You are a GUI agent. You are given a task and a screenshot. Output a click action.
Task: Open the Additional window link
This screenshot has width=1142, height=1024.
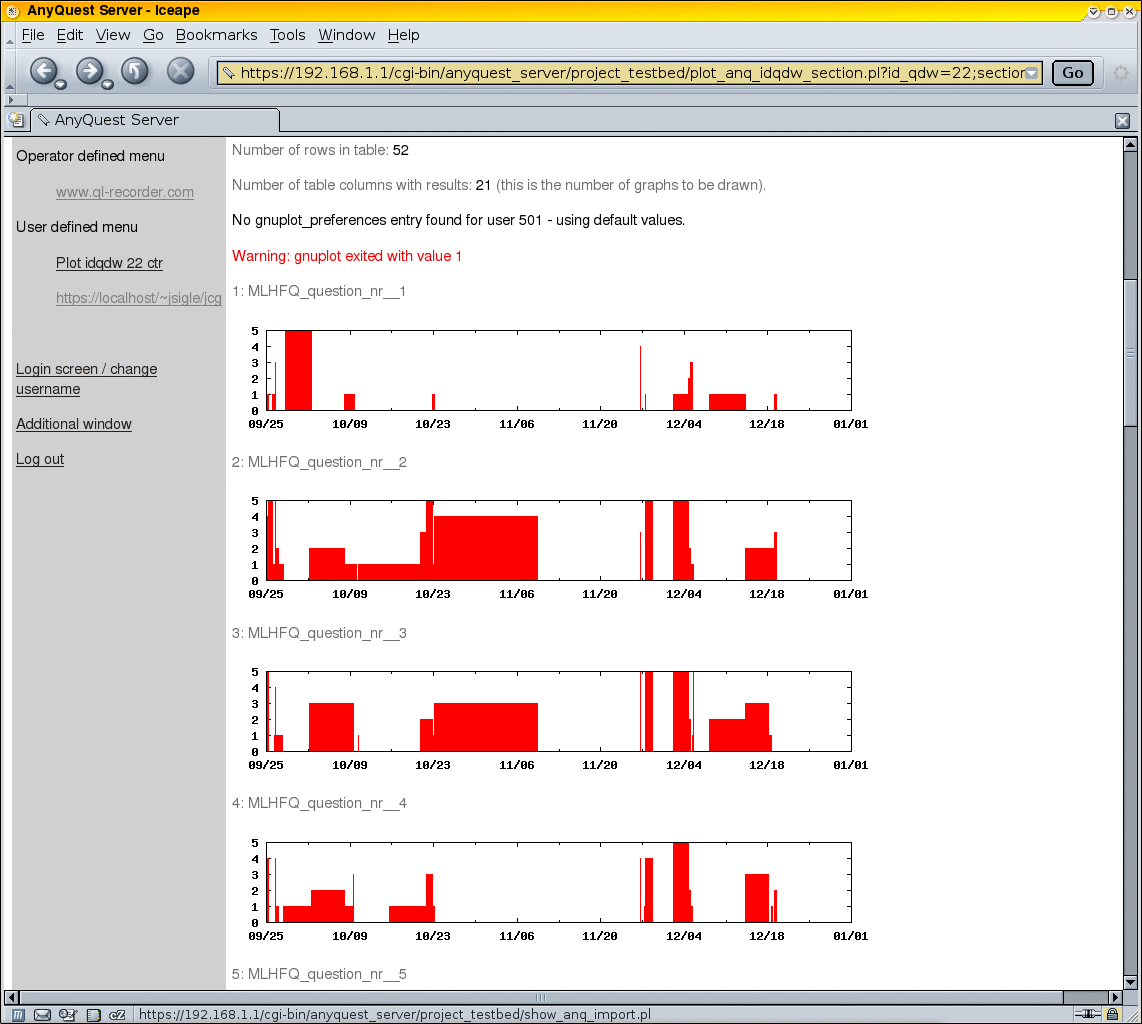[x=74, y=424]
